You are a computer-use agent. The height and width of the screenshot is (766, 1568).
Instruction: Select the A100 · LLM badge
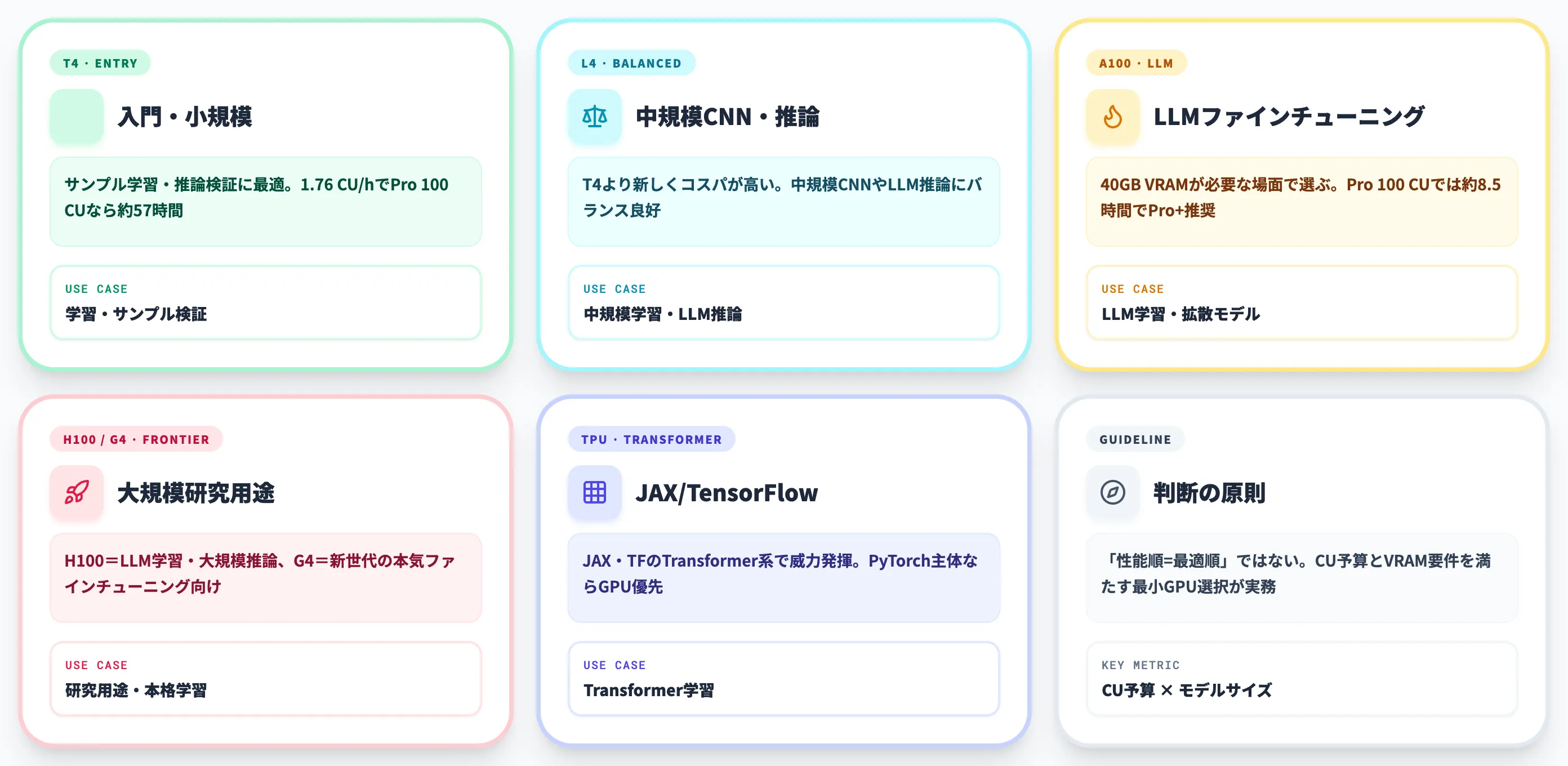1136,63
